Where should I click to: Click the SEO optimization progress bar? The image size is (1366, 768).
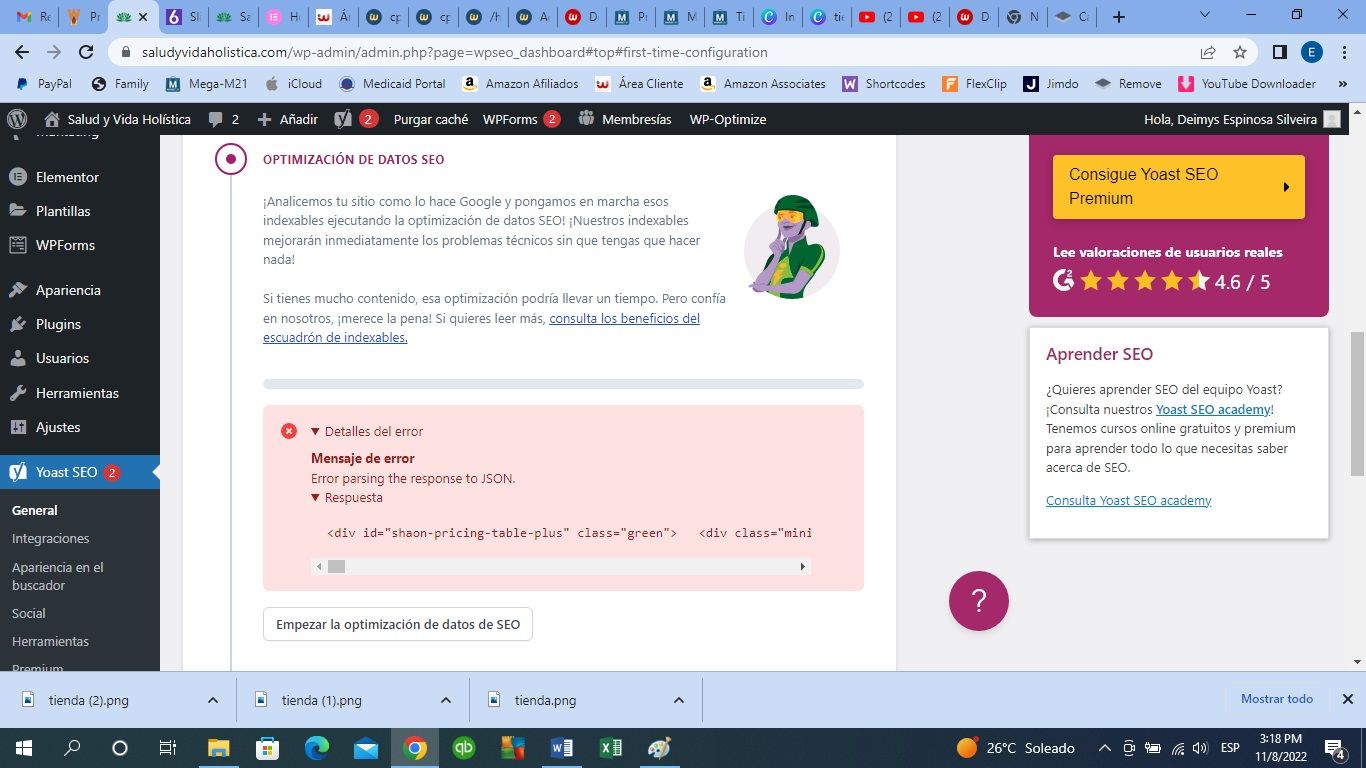563,384
